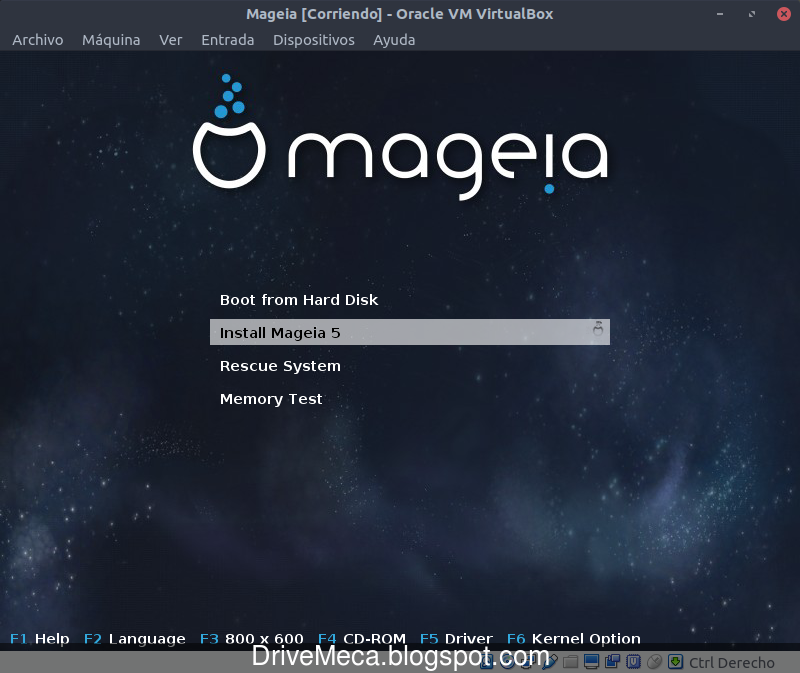
Task: Open the network status icon
Action: (526, 662)
